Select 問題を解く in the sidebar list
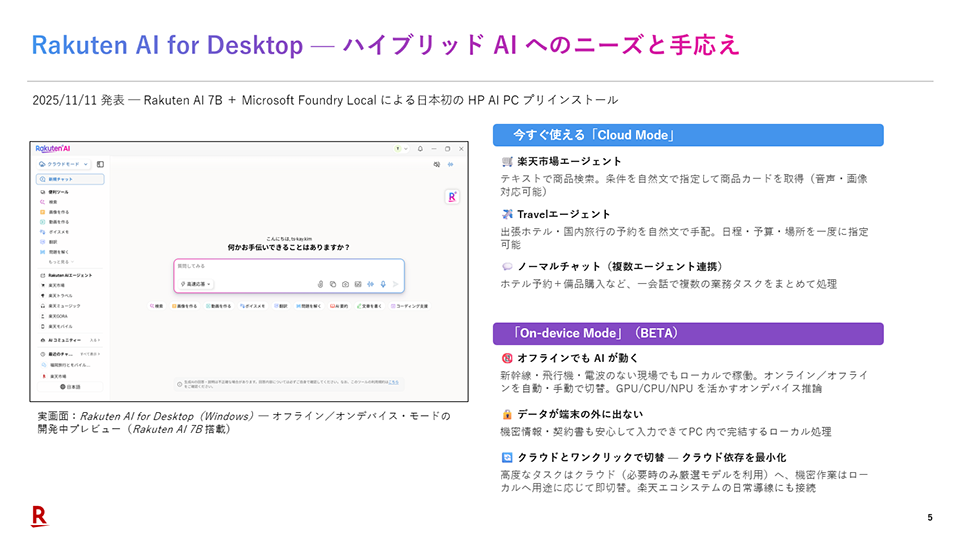 click(x=54, y=252)
